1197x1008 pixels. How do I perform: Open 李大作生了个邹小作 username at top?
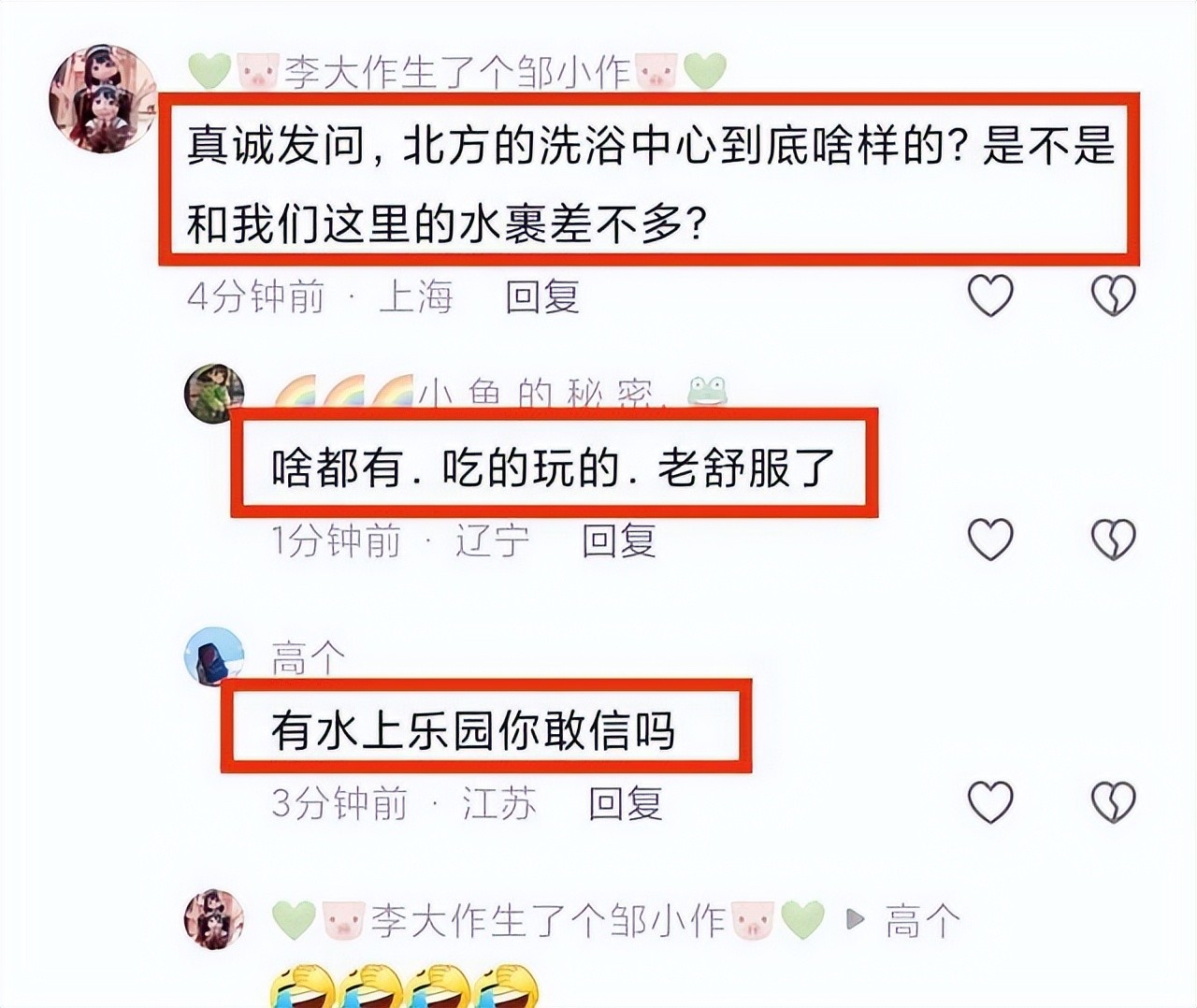tap(457, 72)
